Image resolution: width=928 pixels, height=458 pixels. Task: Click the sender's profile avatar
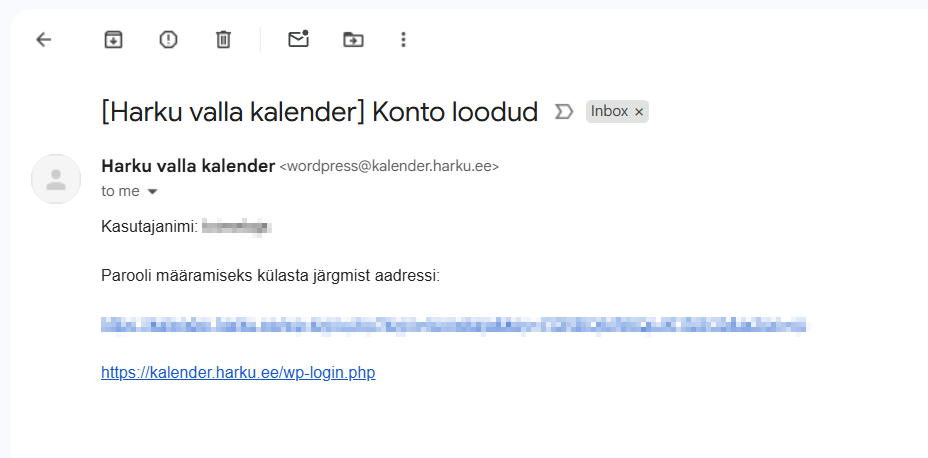pos(56,179)
